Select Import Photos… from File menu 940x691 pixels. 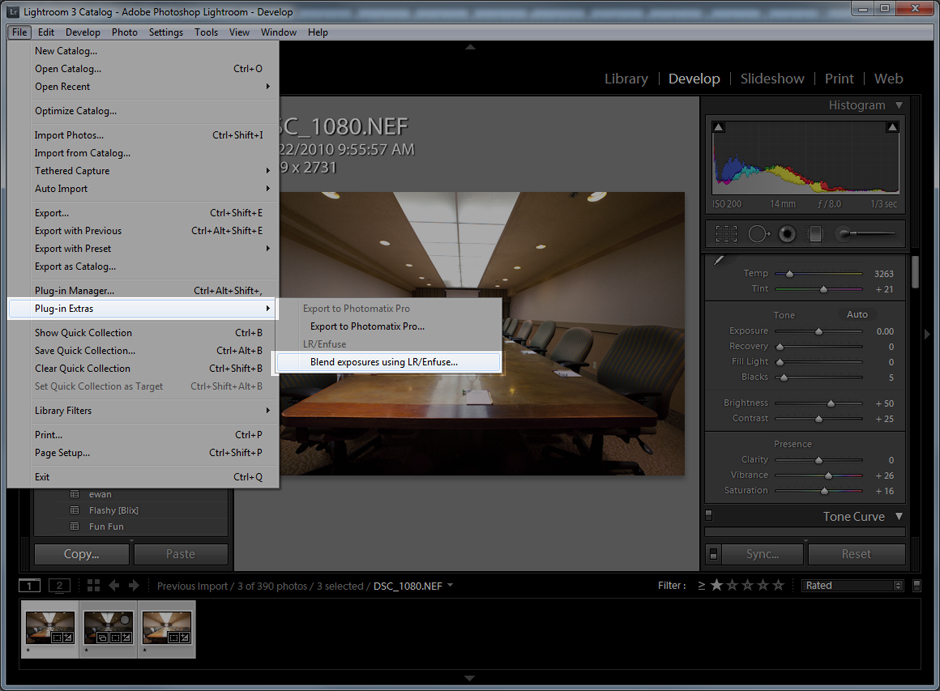tap(143, 135)
